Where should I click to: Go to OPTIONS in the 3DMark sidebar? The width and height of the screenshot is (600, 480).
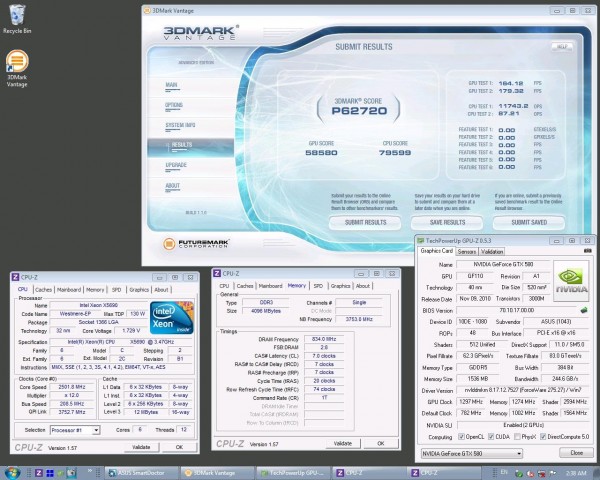click(174, 106)
